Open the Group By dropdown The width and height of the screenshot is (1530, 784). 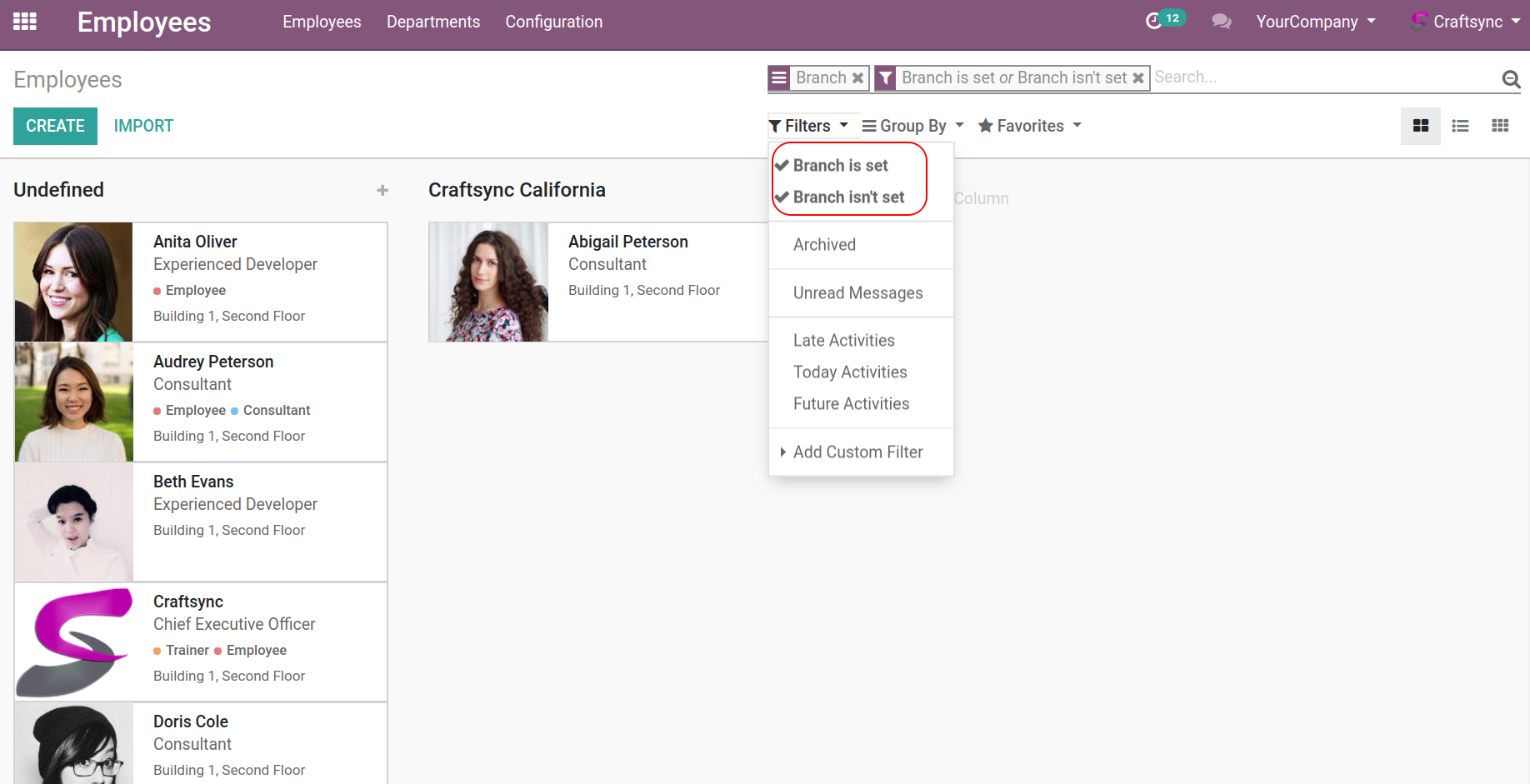tap(912, 126)
